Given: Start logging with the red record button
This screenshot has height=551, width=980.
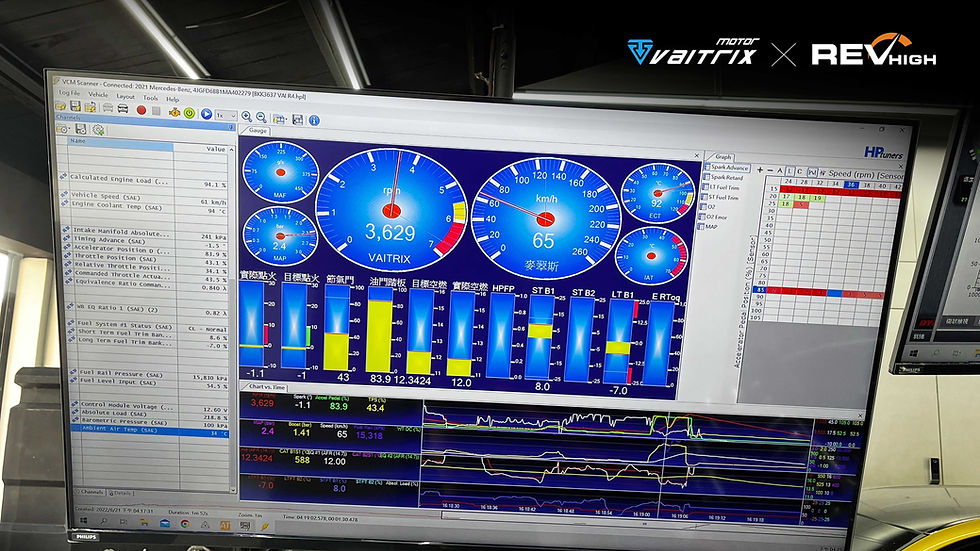Looking at the screenshot, I should (141, 110).
